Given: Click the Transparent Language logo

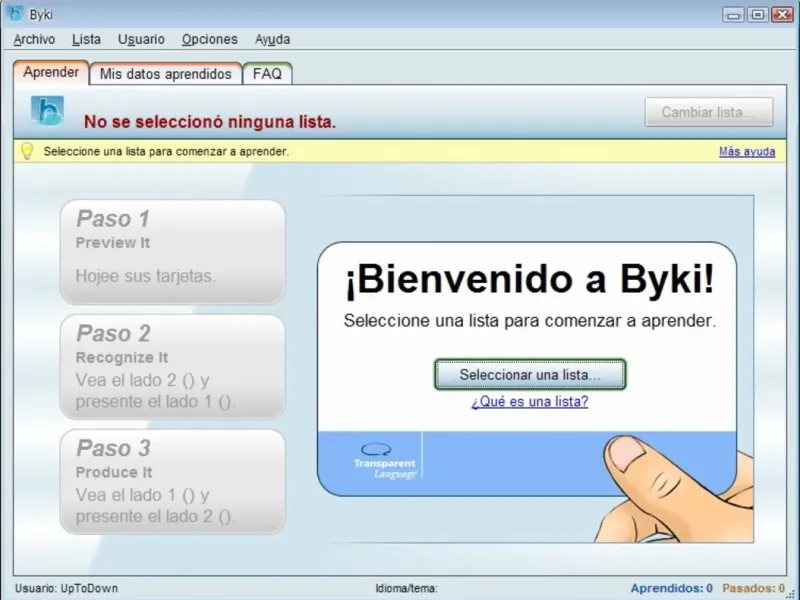Looking at the screenshot, I should click(385, 462).
